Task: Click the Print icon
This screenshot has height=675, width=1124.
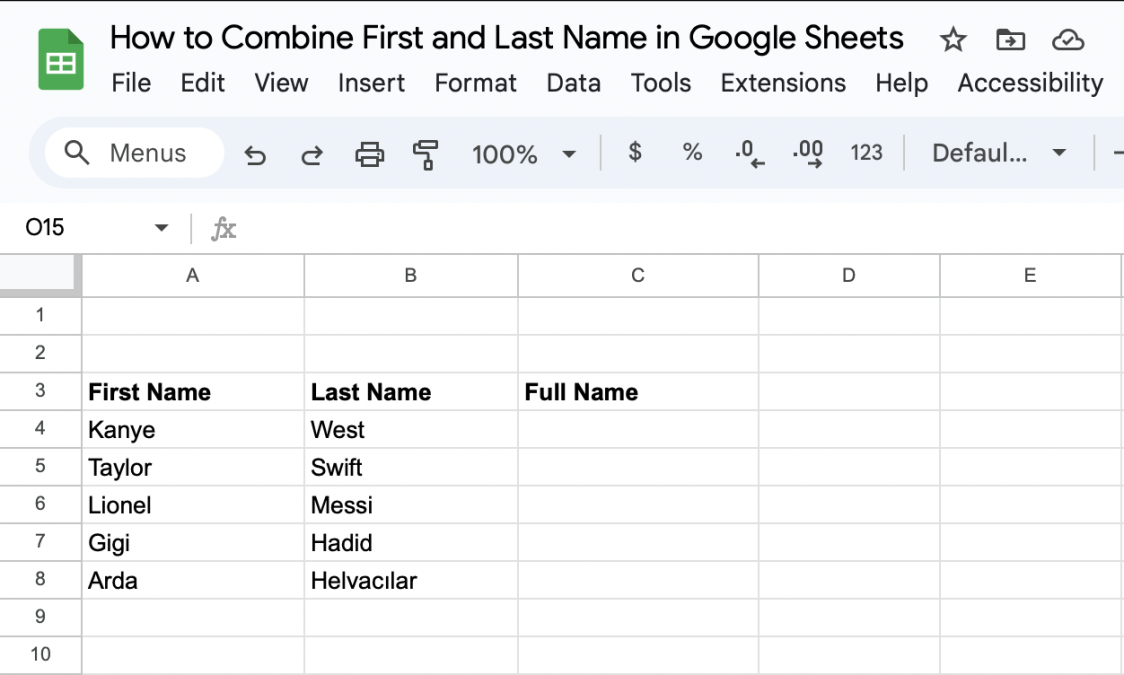Action: 370,153
